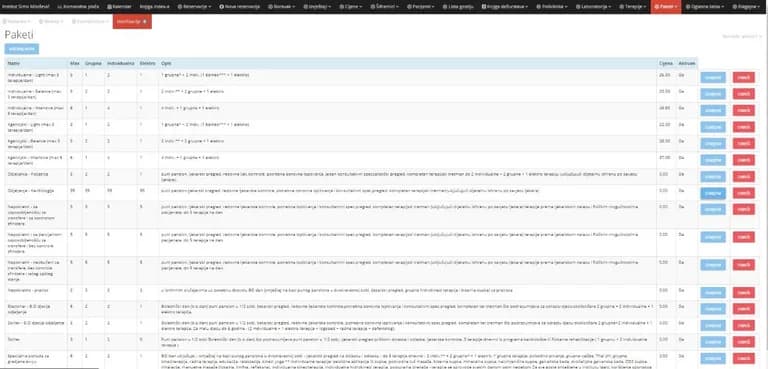
Task: Open the Kalendar page from top navigation
Action: tap(120, 7)
